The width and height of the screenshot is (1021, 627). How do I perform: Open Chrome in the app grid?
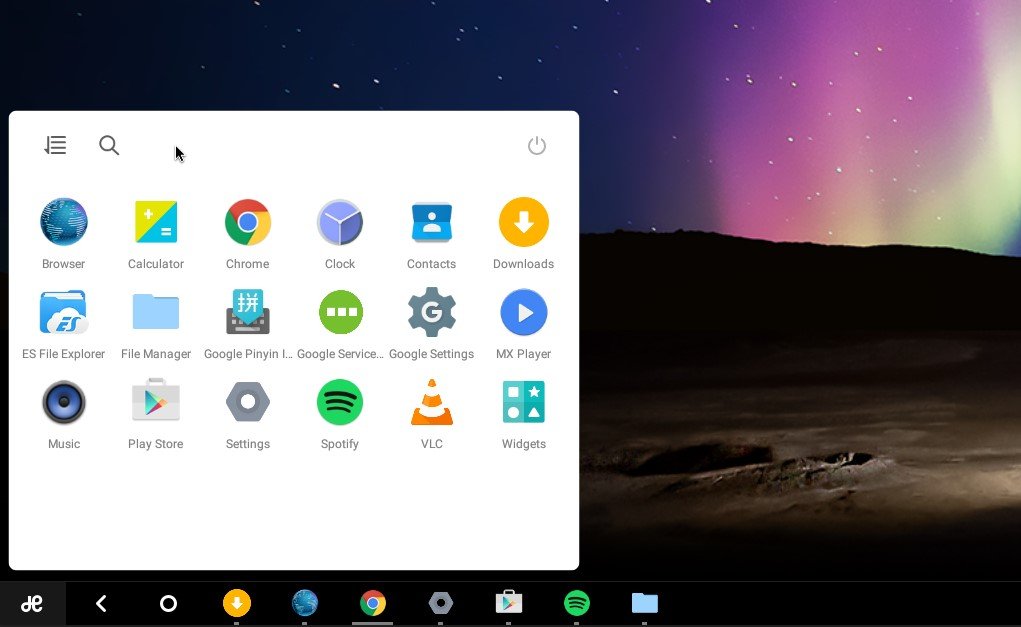(247, 223)
